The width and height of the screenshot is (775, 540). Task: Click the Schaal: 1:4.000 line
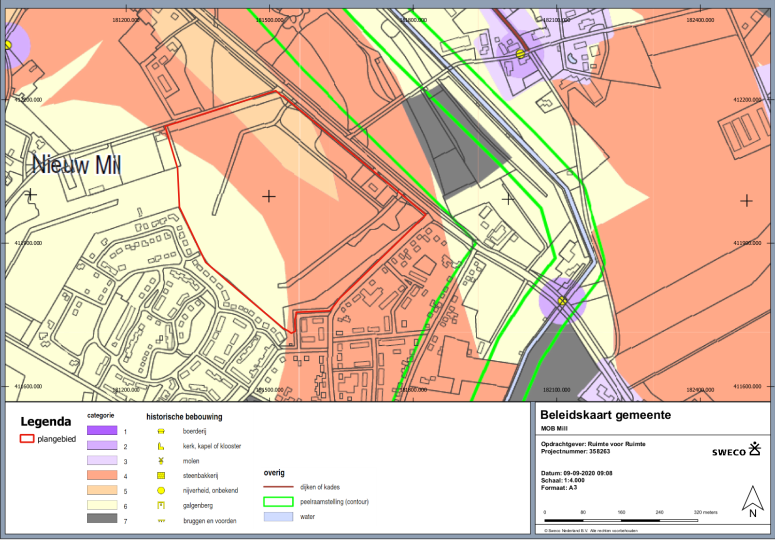tap(562, 480)
